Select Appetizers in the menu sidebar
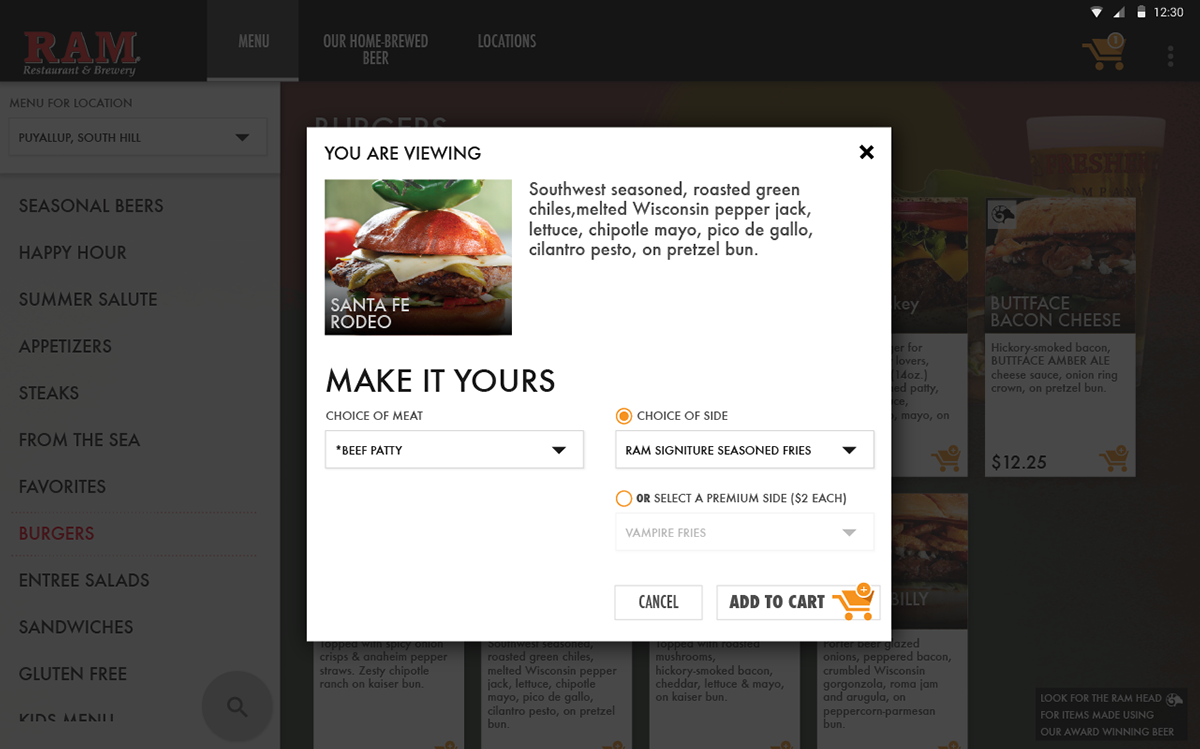Screen dimensions: 1200x749 (x=65, y=346)
